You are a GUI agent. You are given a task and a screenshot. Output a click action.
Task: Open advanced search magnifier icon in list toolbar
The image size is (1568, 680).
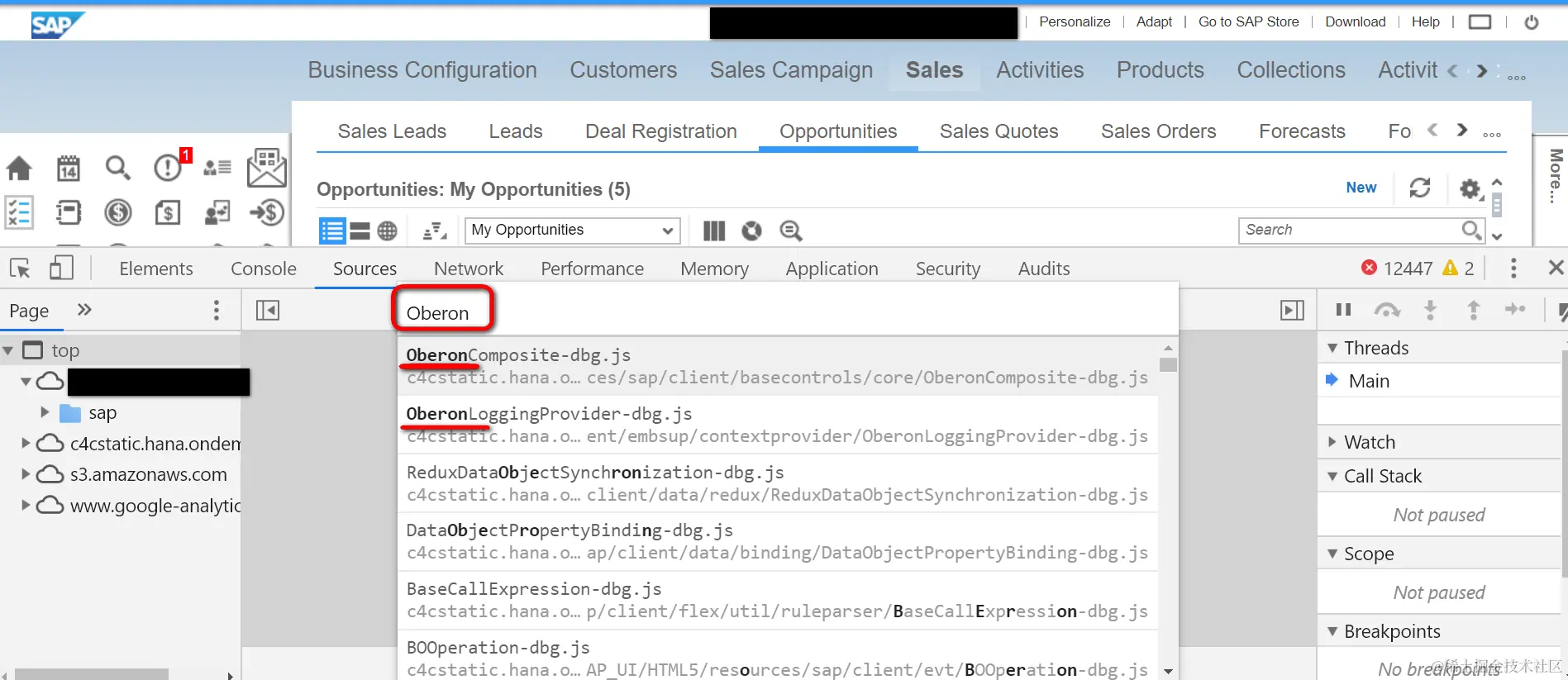[x=791, y=231]
